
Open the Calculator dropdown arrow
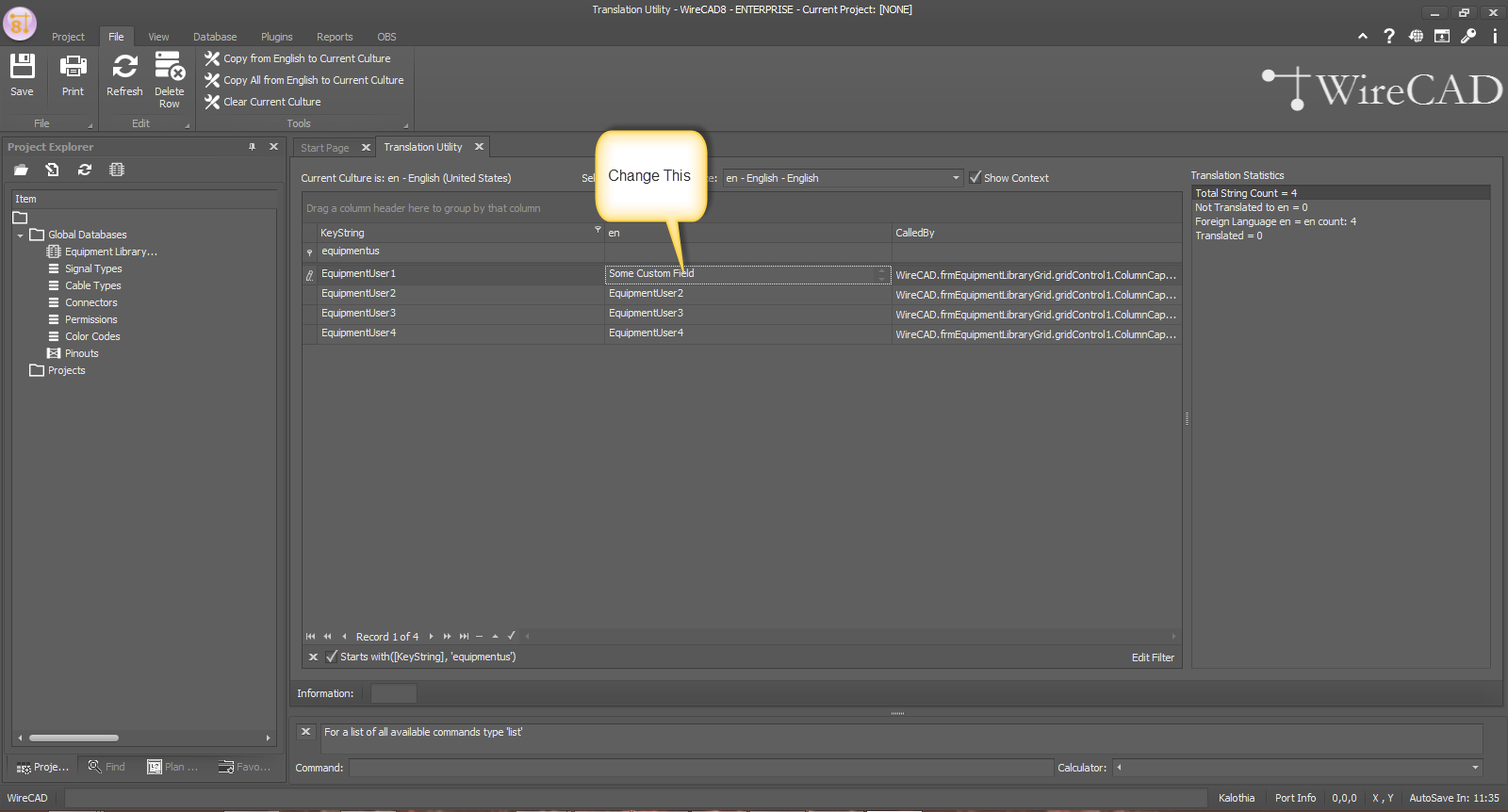click(x=1475, y=768)
